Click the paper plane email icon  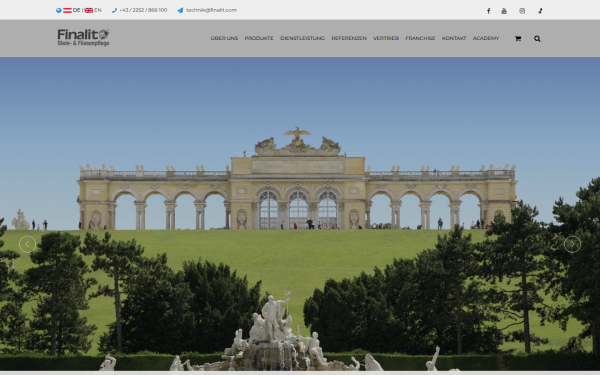click(x=180, y=10)
